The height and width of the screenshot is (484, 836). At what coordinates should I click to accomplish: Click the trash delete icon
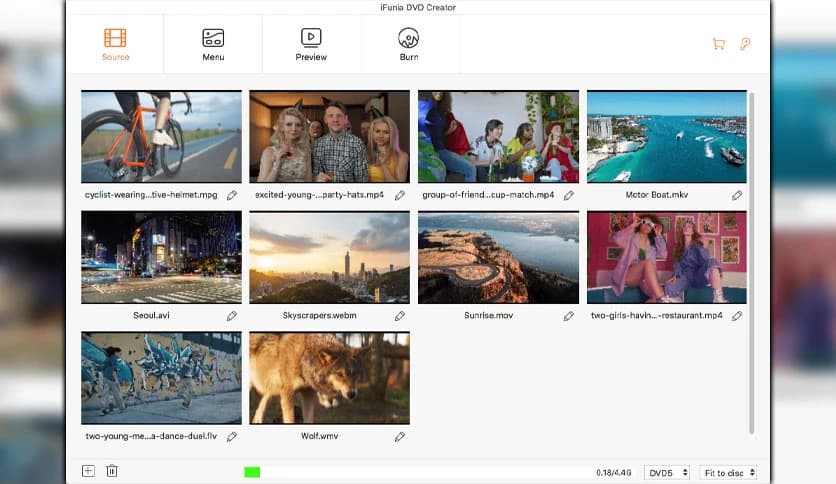point(112,471)
